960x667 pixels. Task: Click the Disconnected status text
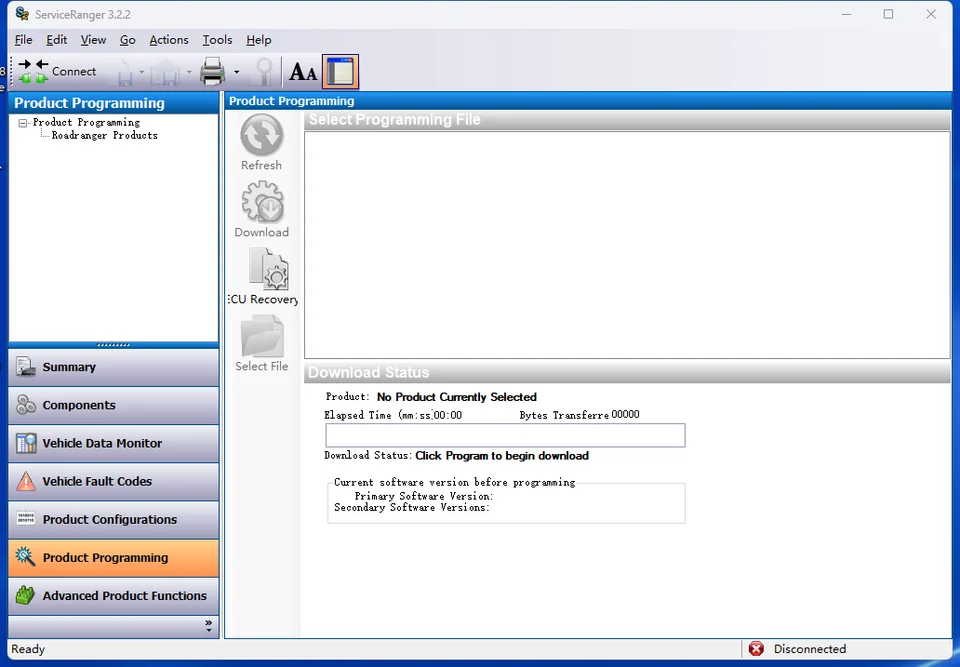[809, 649]
